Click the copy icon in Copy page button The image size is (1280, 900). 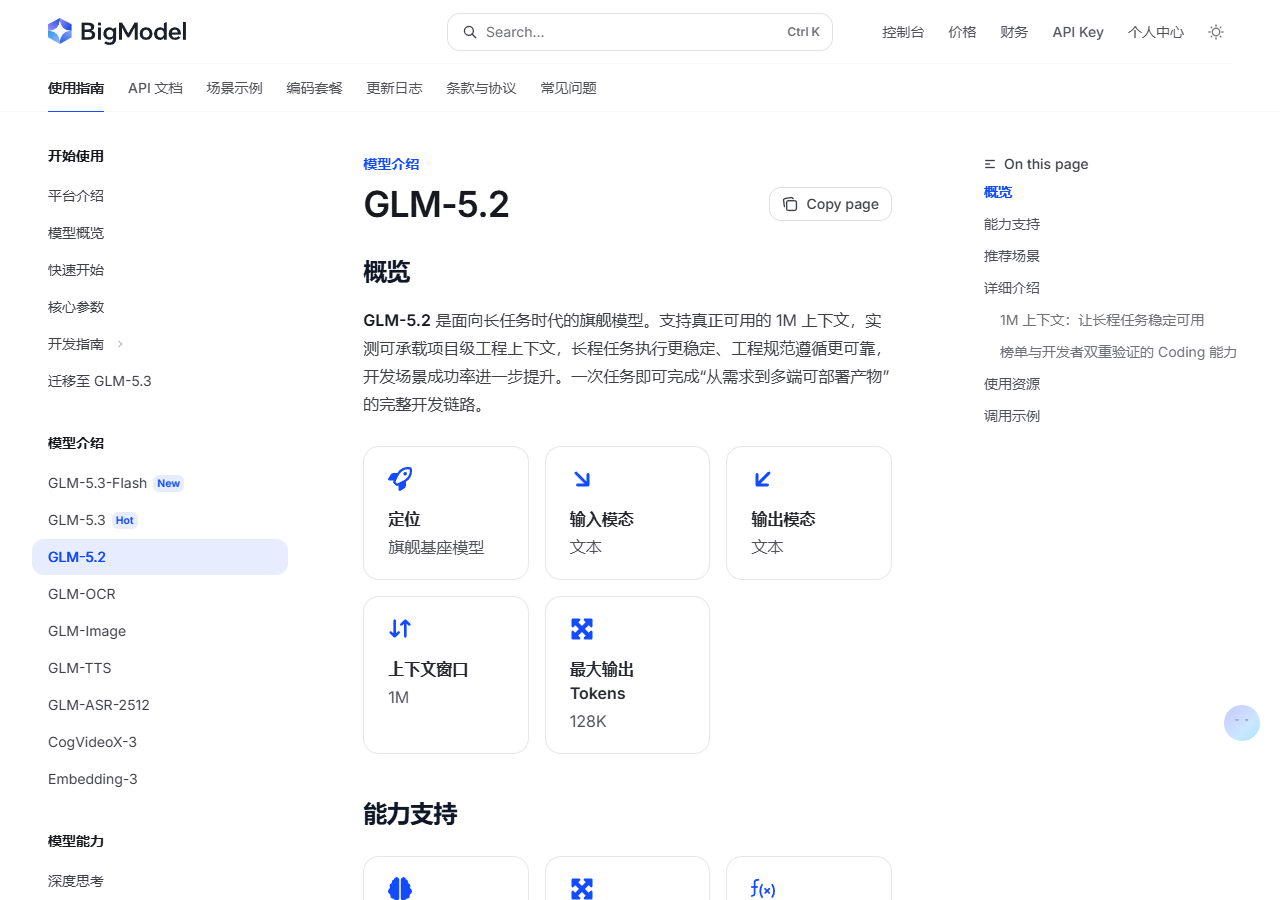[x=790, y=204]
